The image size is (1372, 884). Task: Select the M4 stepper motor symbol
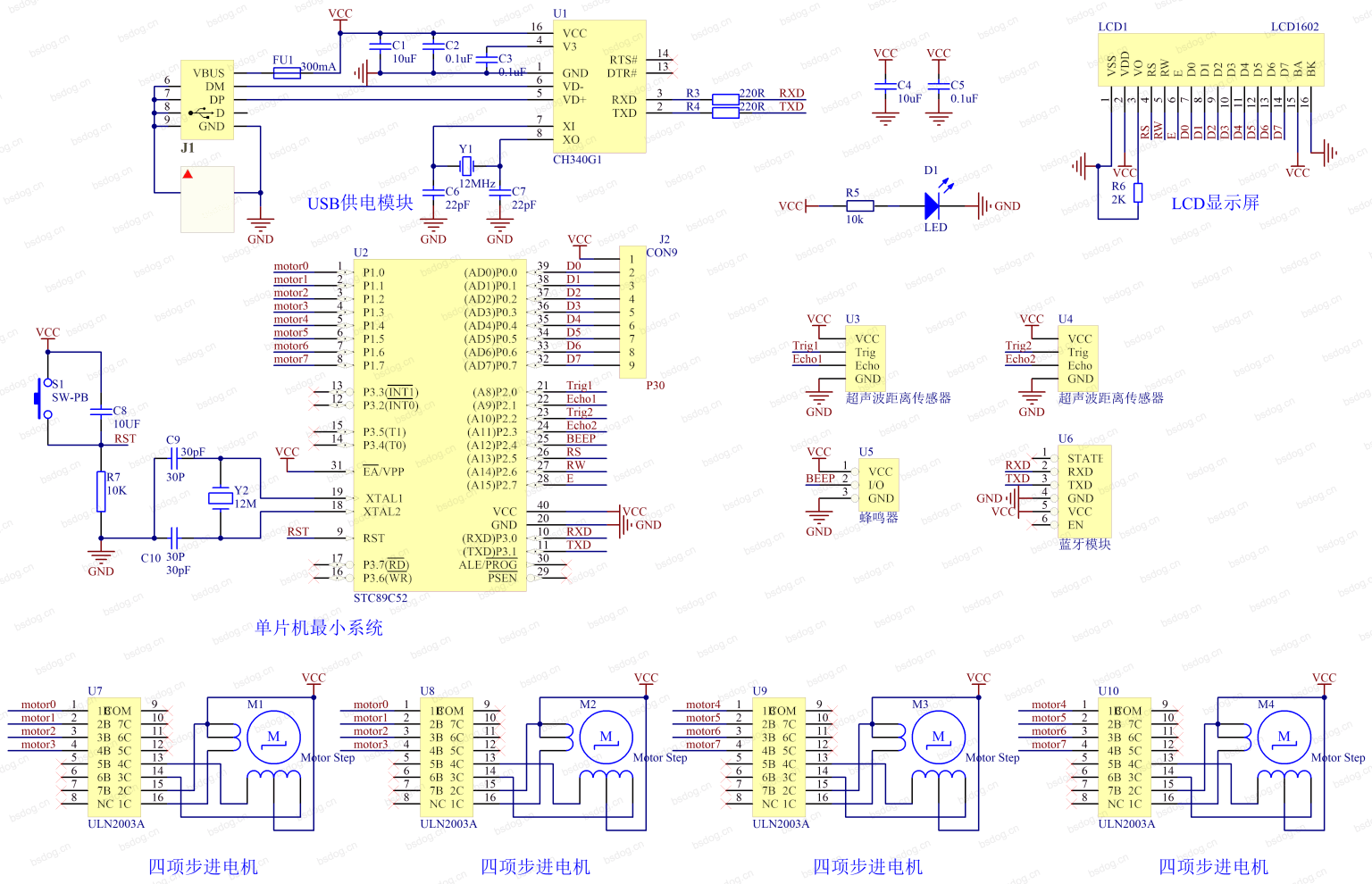point(1285,738)
